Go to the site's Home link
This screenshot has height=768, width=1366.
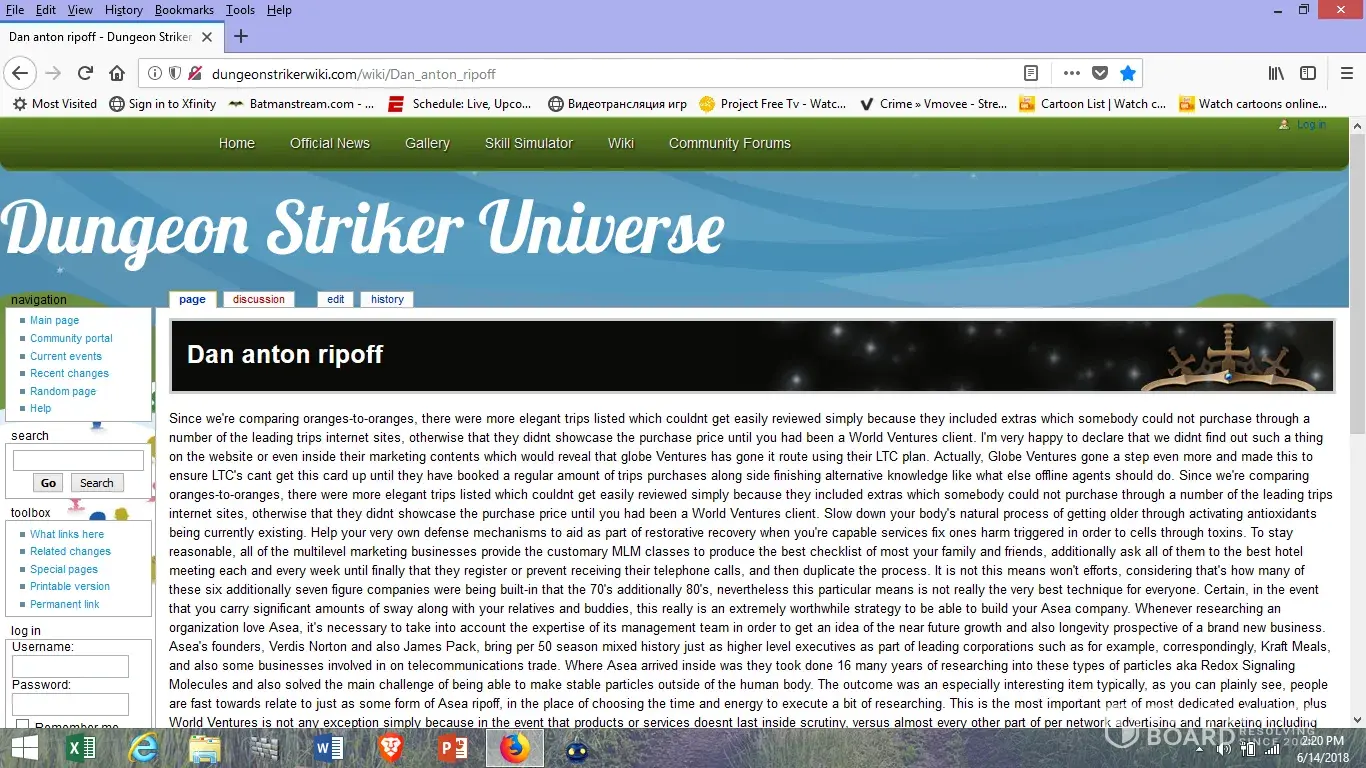point(237,143)
